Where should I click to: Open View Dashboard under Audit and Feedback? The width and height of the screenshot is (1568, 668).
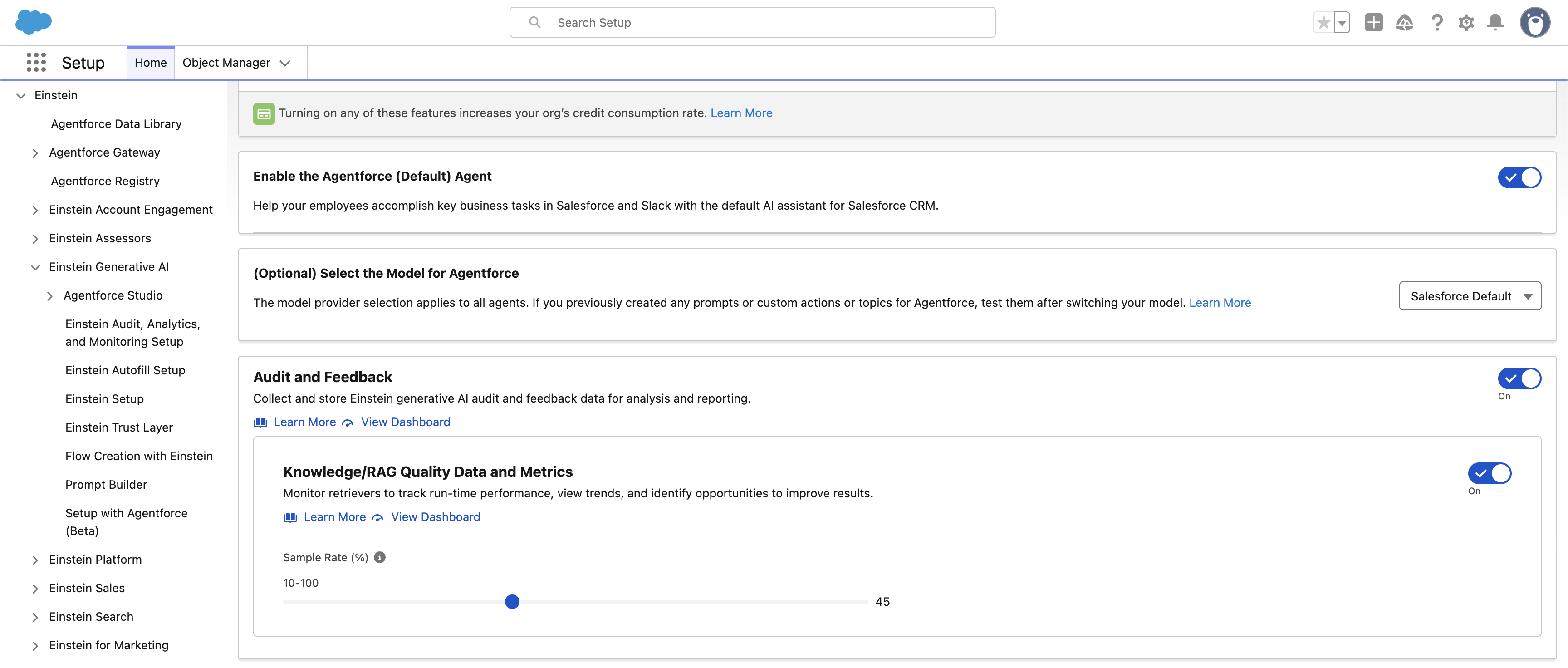(406, 422)
